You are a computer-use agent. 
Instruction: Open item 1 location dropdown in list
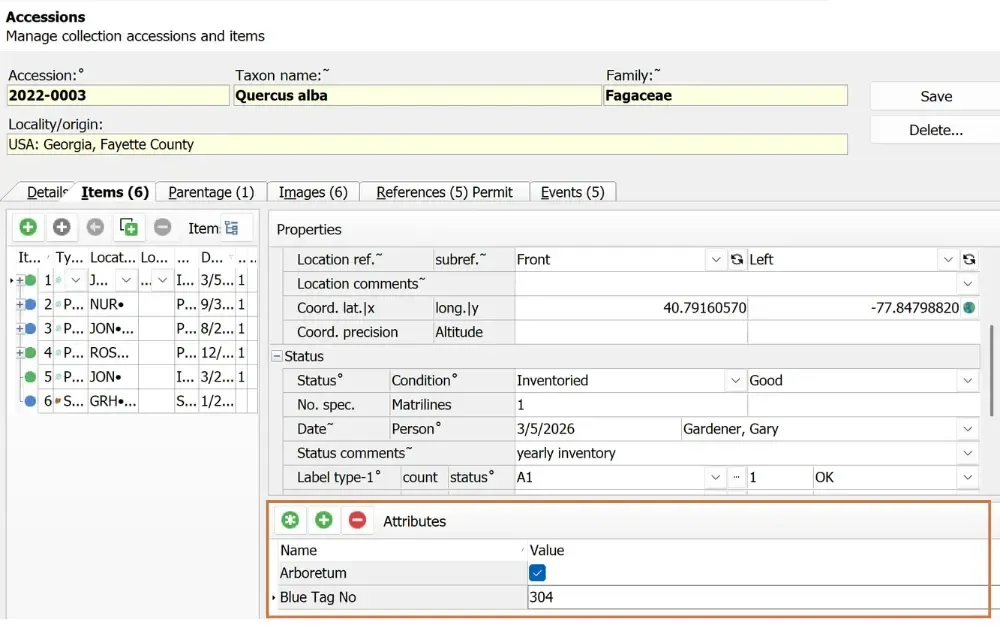126,280
